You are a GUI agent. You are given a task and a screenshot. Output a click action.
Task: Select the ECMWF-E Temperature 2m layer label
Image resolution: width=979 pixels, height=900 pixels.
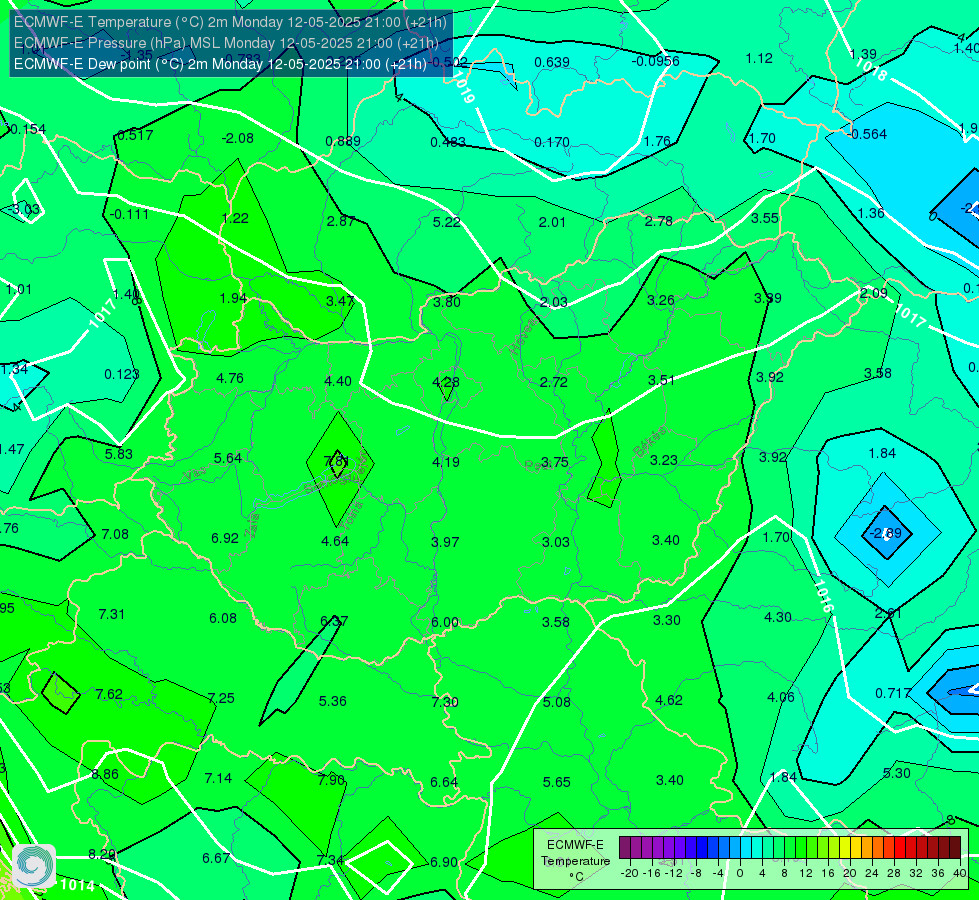tap(230, 22)
